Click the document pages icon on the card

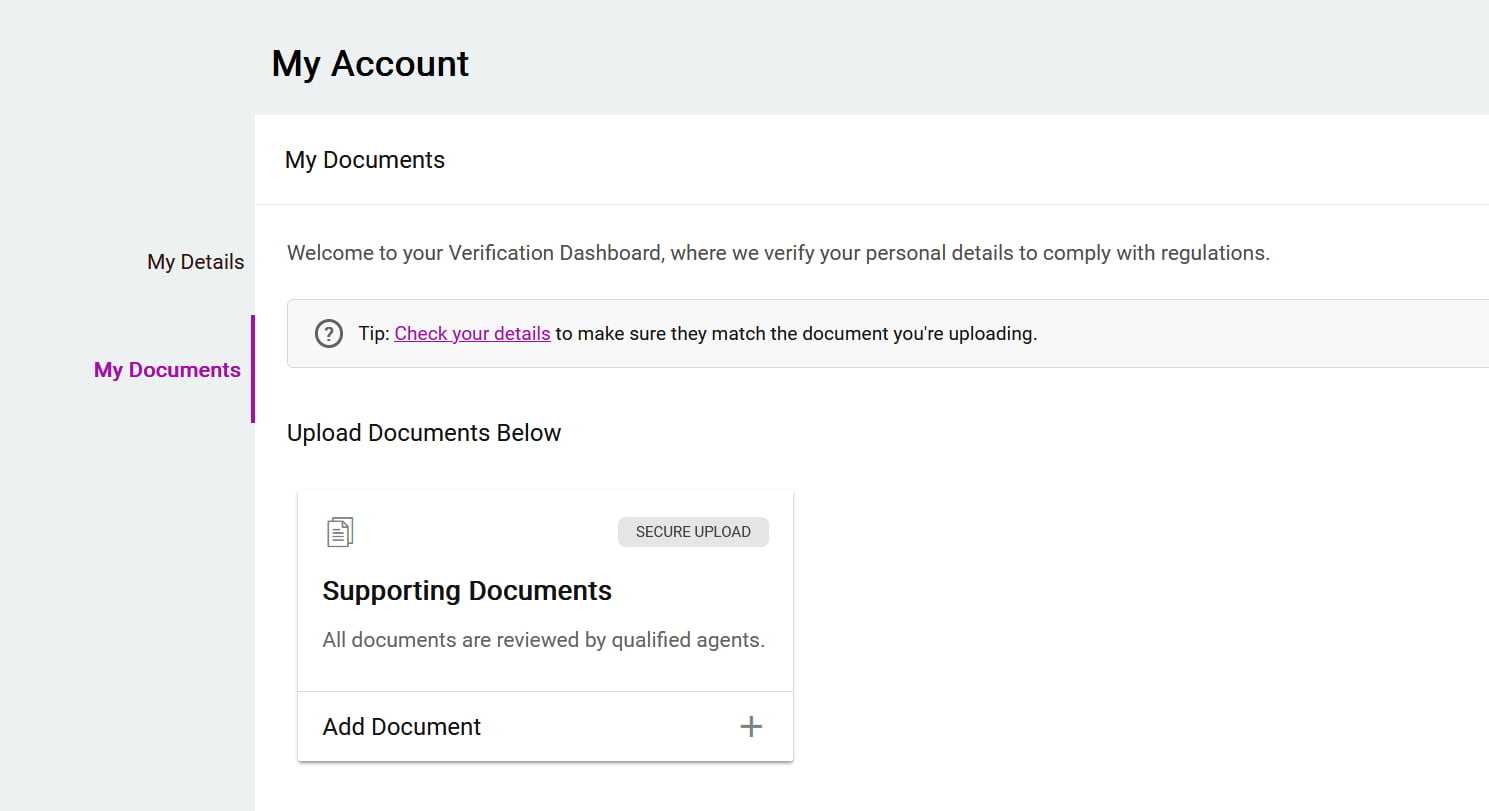[x=340, y=532]
